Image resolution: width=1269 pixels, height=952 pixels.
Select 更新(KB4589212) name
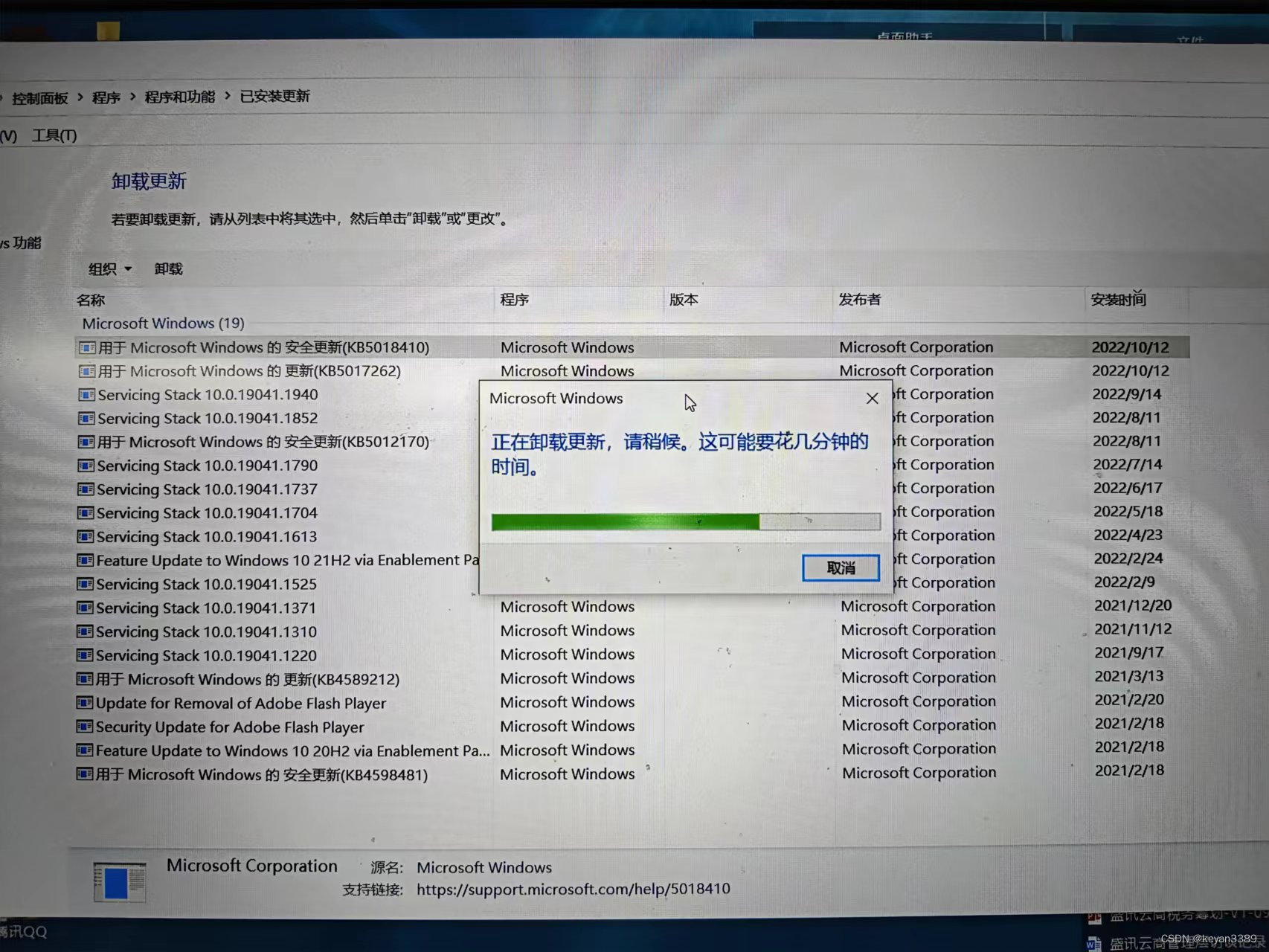[x=248, y=679]
